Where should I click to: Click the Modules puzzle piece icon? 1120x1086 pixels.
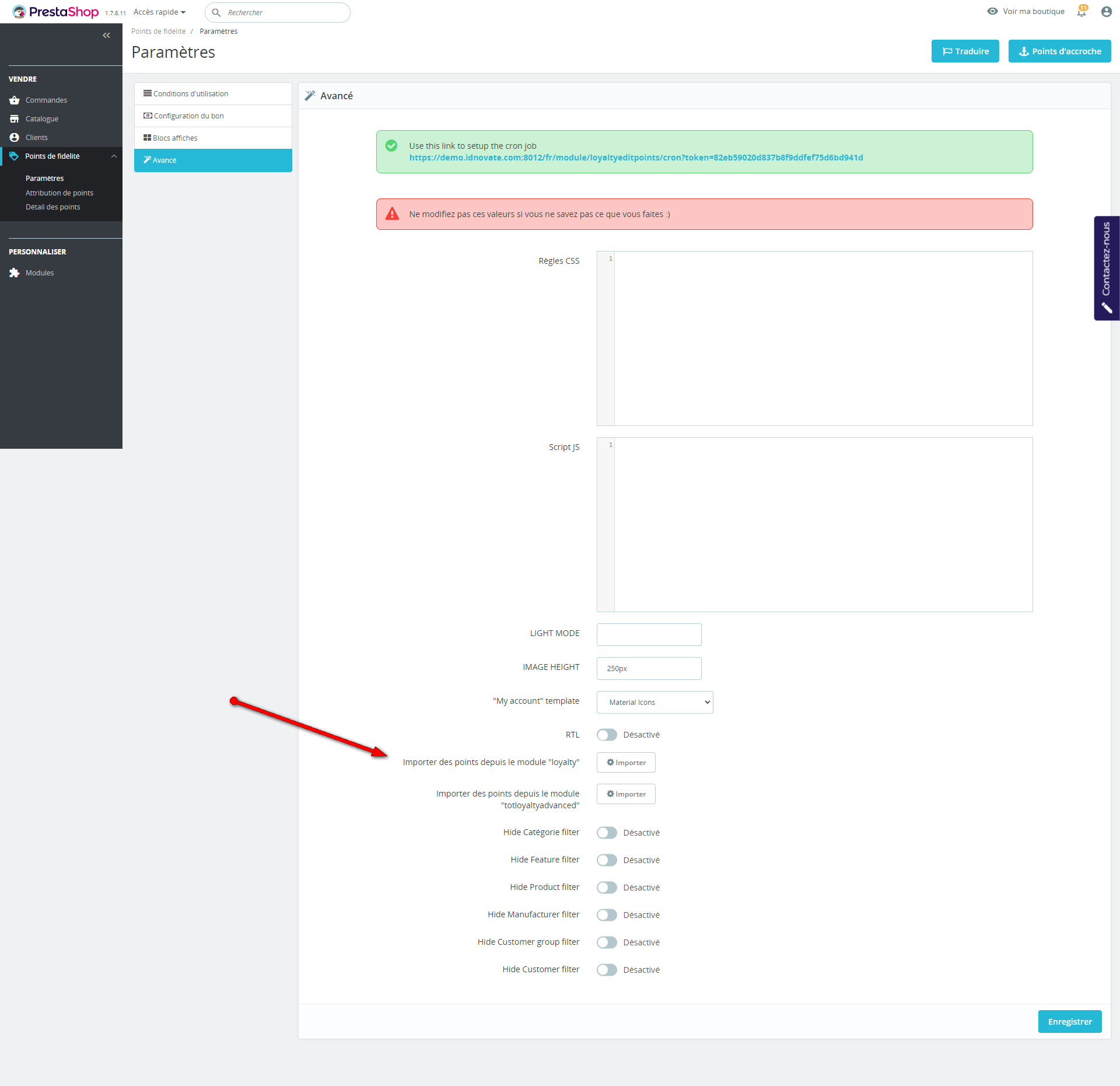[x=15, y=273]
